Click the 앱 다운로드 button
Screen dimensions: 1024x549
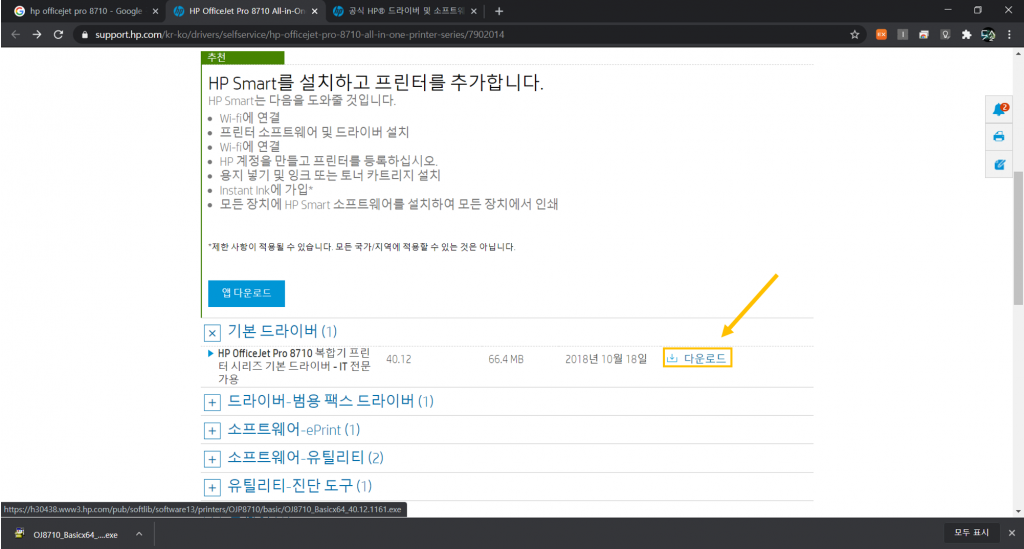246,293
